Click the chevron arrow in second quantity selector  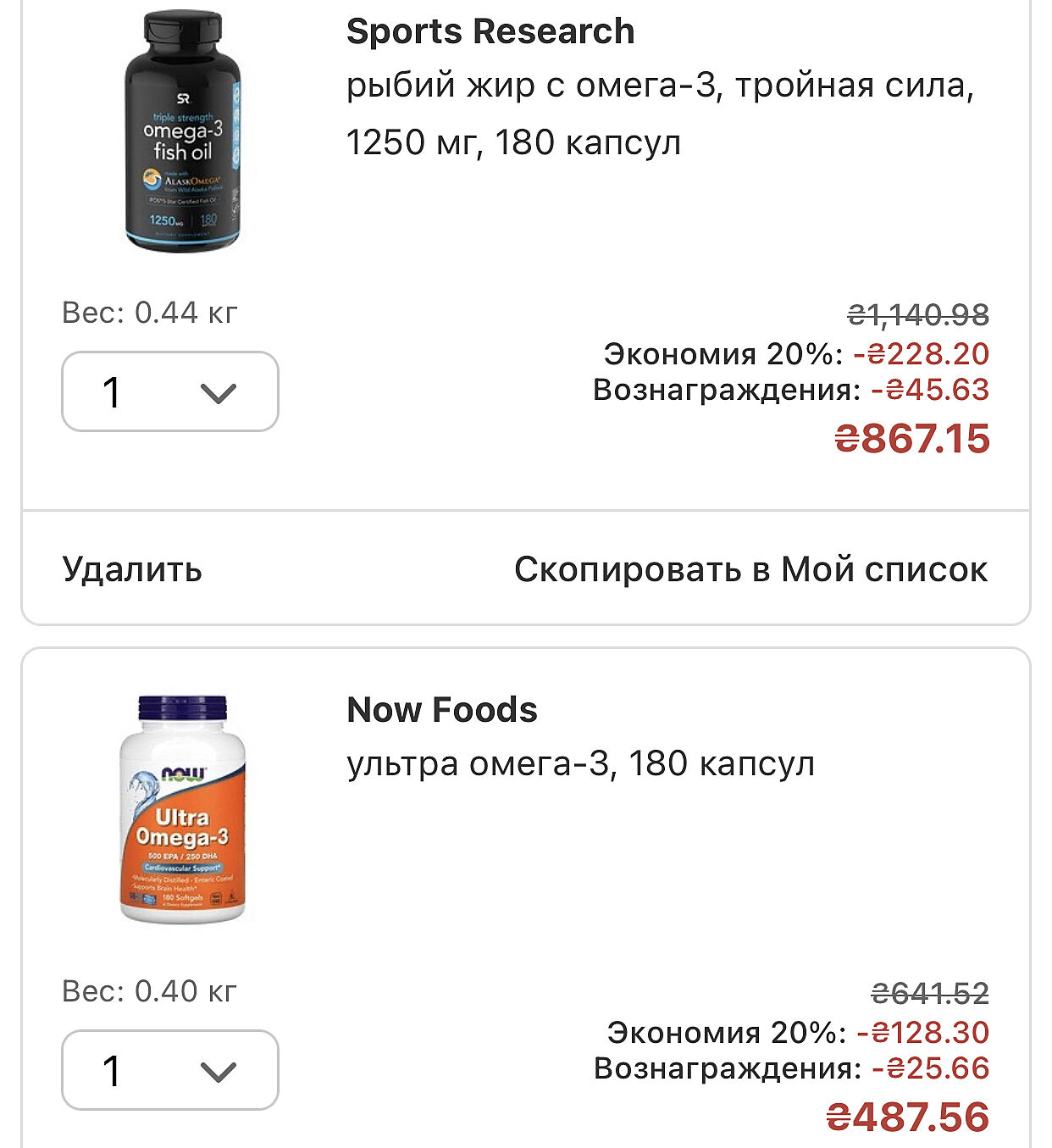[x=219, y=1072]
